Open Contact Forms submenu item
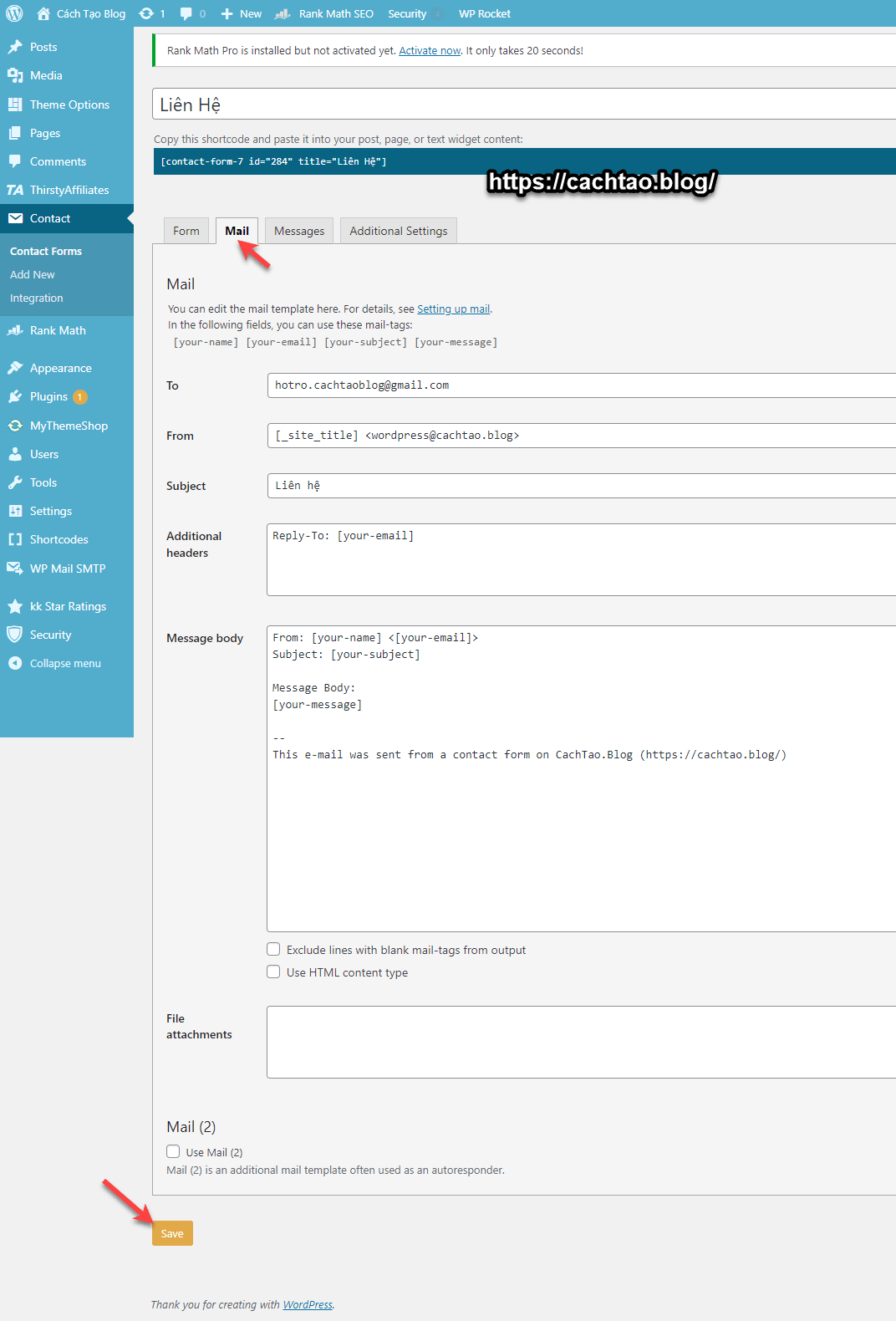The width and height of the screenshot is (896, 1321). 46,251
